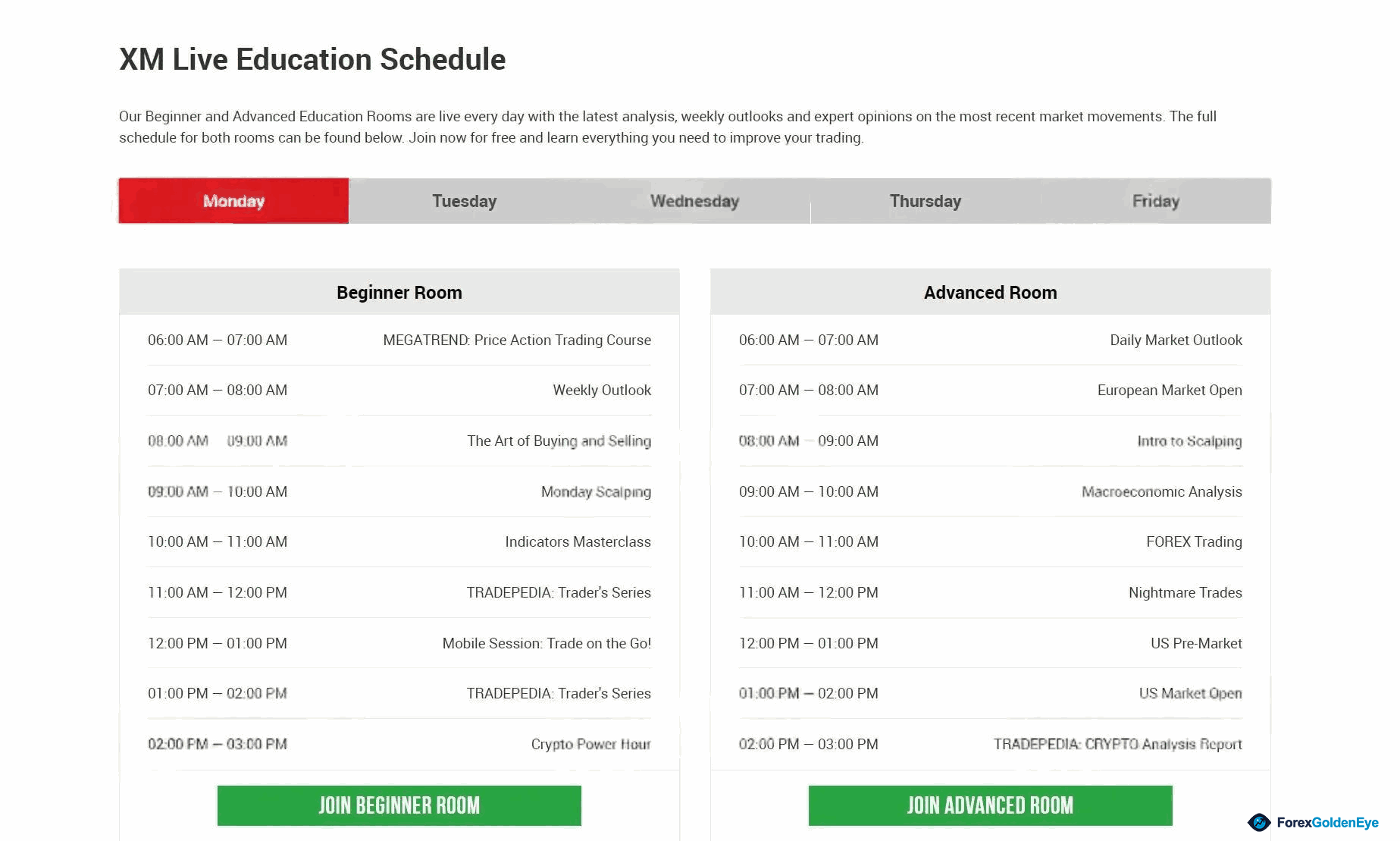The width and height of the screenshot is (1400, 841).
Task: Select the Indicators Masterclass session
Action: (x=578, y=541)
